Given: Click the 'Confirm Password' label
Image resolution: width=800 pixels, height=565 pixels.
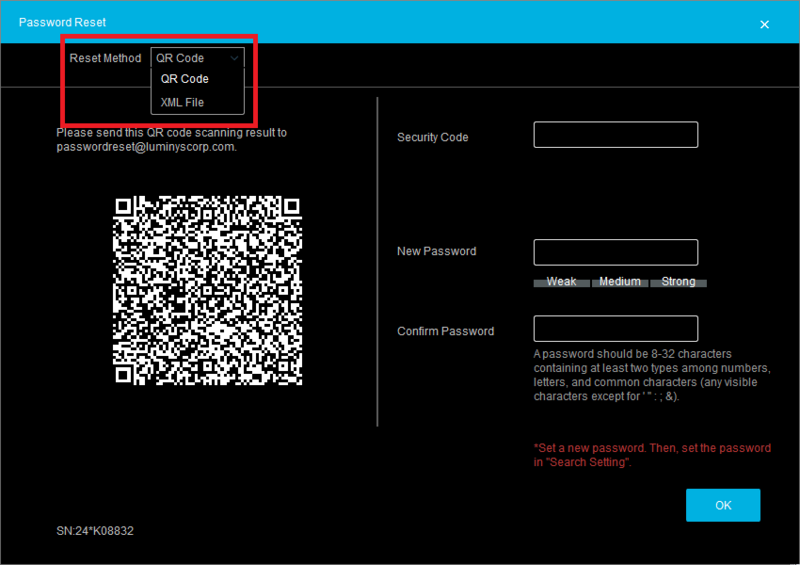Looking at the screenshot, I should pyautogui.click(x=445, y=331).
